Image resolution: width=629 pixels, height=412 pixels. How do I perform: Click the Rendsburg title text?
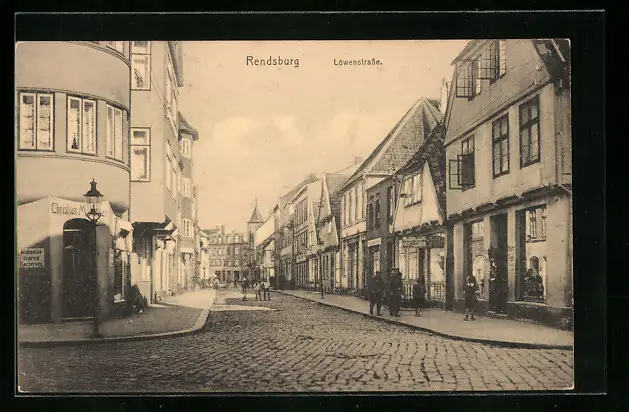point(271,61)
